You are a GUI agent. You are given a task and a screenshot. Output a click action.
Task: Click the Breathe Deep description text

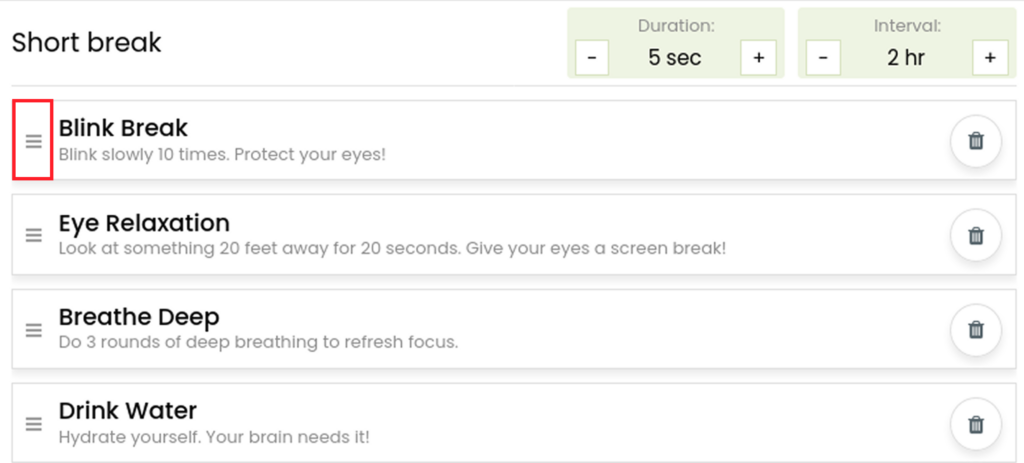(259, 342)
